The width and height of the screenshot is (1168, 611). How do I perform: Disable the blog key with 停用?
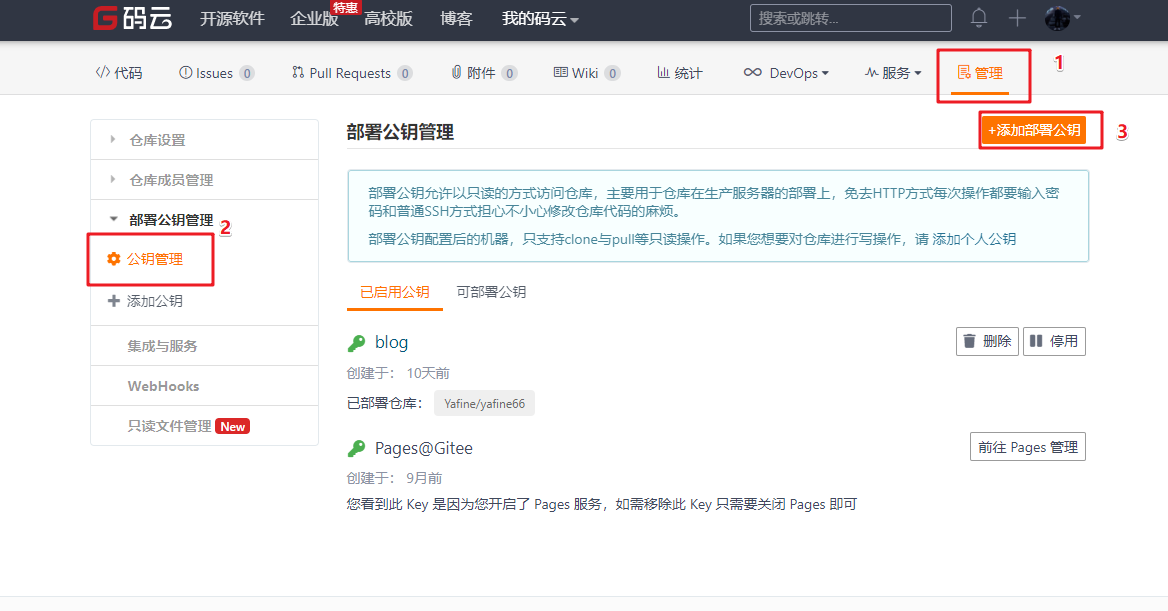pos(1054,341)
